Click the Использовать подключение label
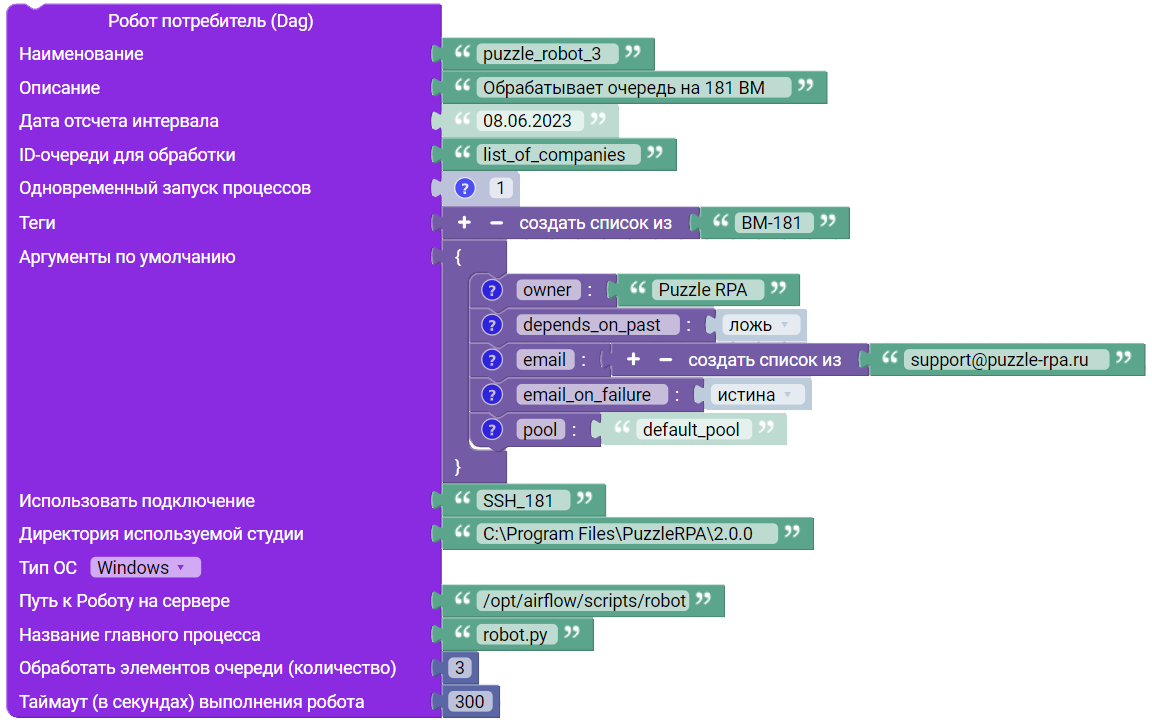Viewport: 1152px width, 727px height. (x=137, y=501)
